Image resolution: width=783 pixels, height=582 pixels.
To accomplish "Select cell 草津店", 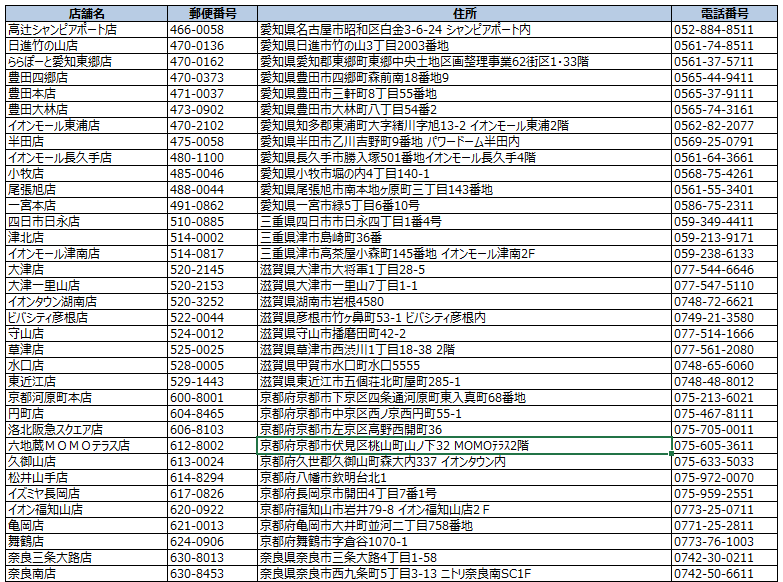I will 86,349.
